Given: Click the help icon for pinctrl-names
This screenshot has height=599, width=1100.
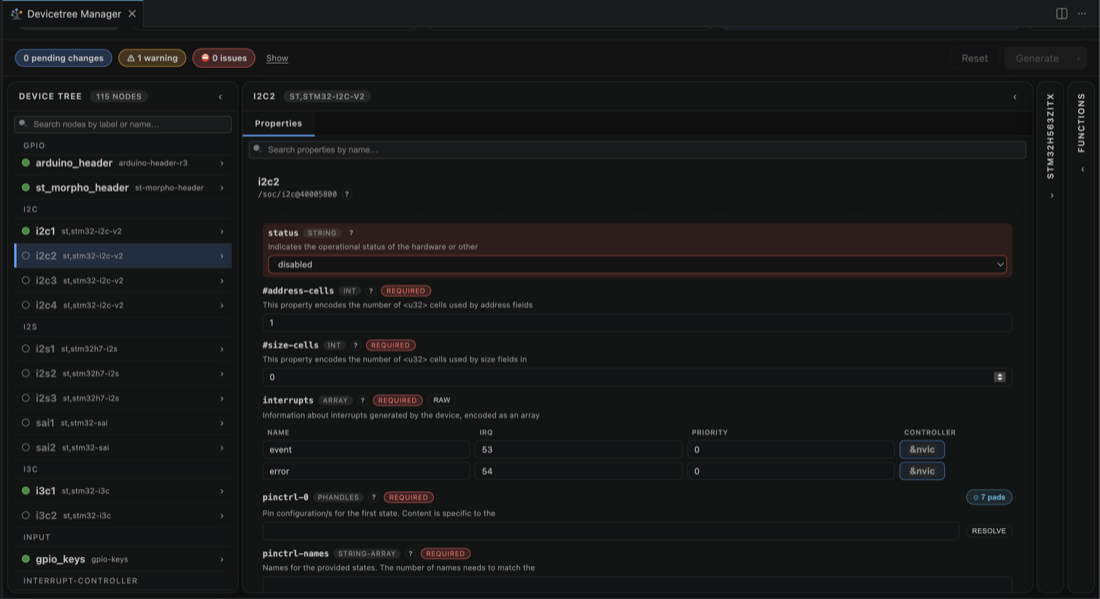Looking at the screenshot, I should coord(410,553).
